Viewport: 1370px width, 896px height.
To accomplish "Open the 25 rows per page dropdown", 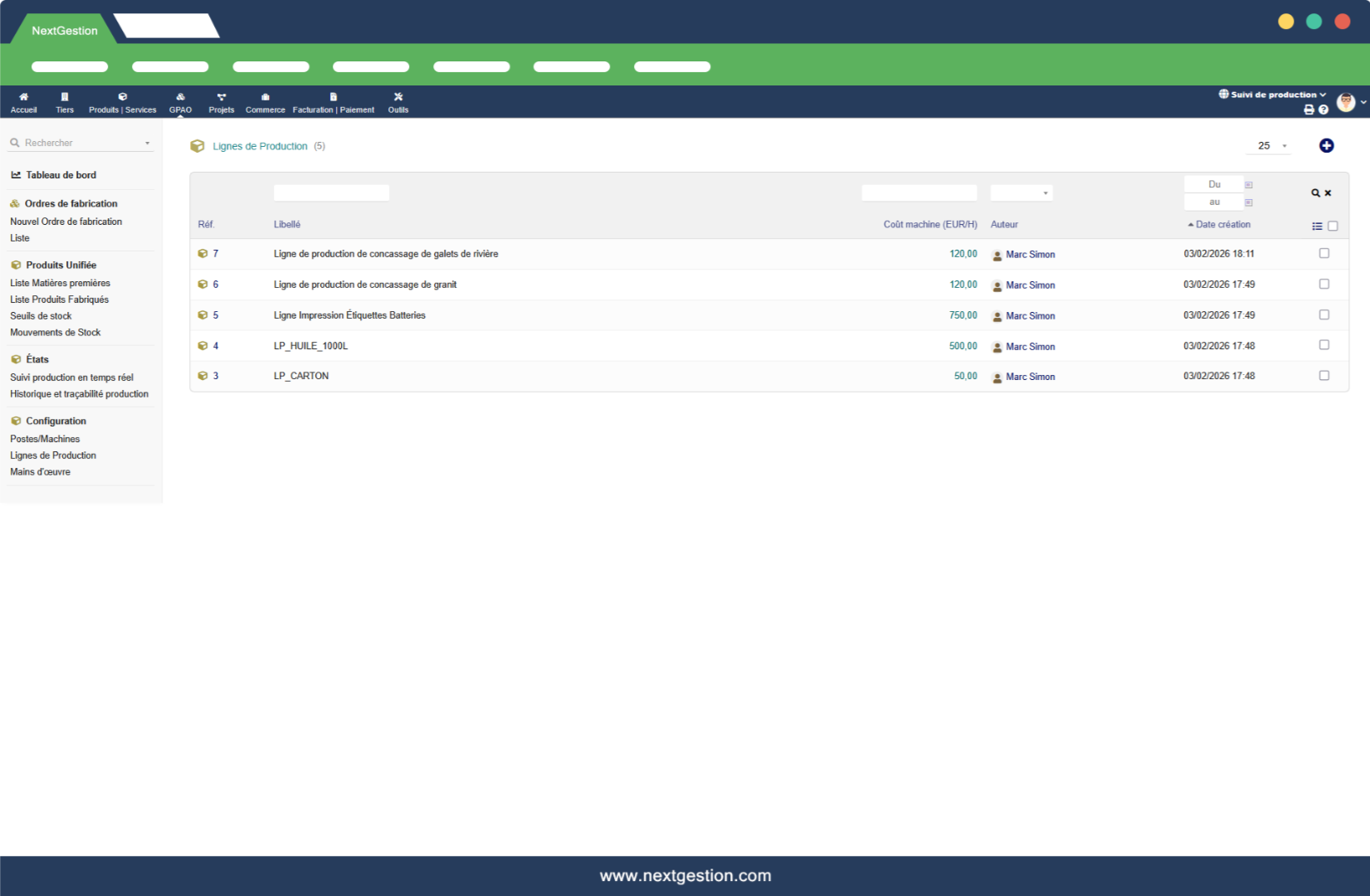I will 1270,146.
